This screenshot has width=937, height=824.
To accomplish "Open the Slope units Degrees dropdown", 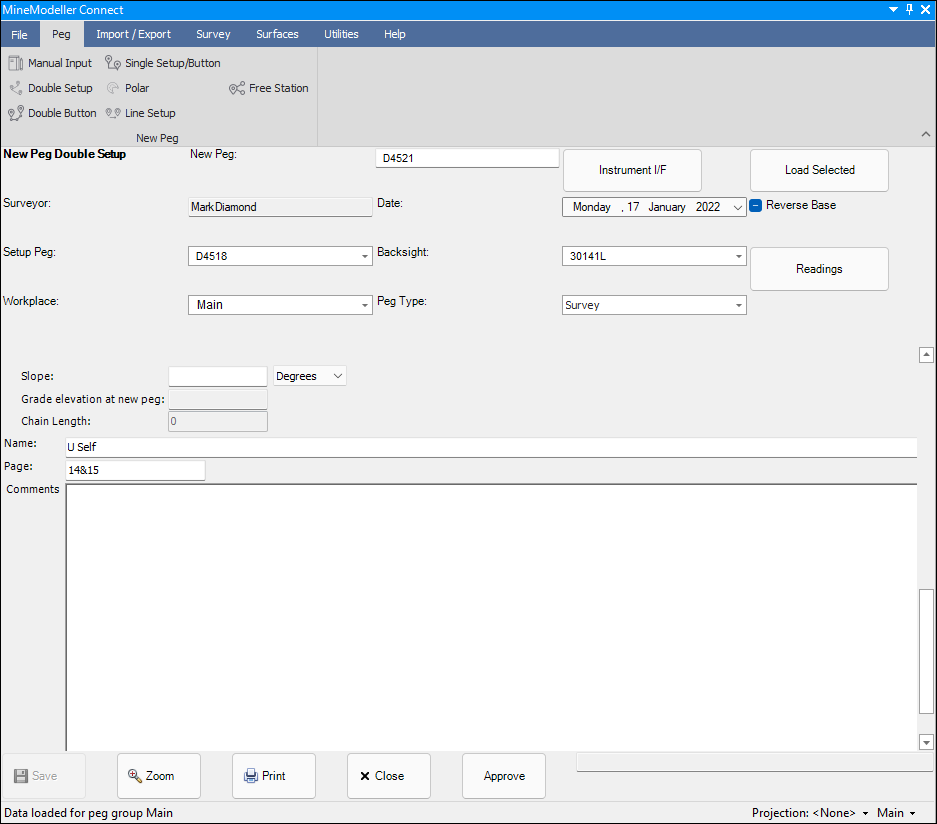I will (x=337, y=376).
